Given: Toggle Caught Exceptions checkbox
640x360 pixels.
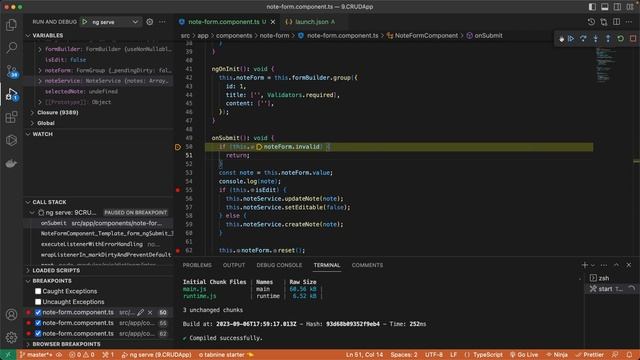Looking at the screenshot, I should [x=38, y=291].
